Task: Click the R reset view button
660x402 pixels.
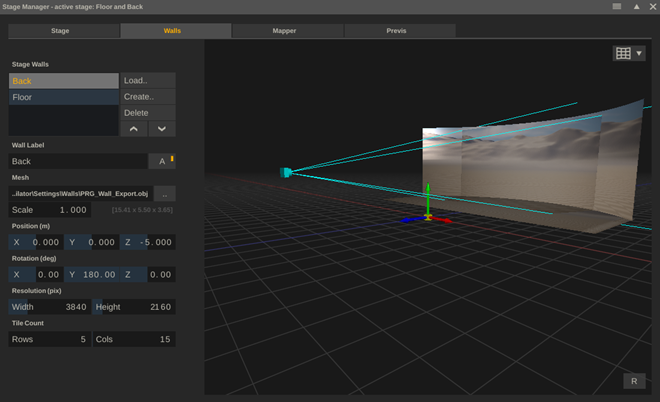Action: tap(633, 381)
